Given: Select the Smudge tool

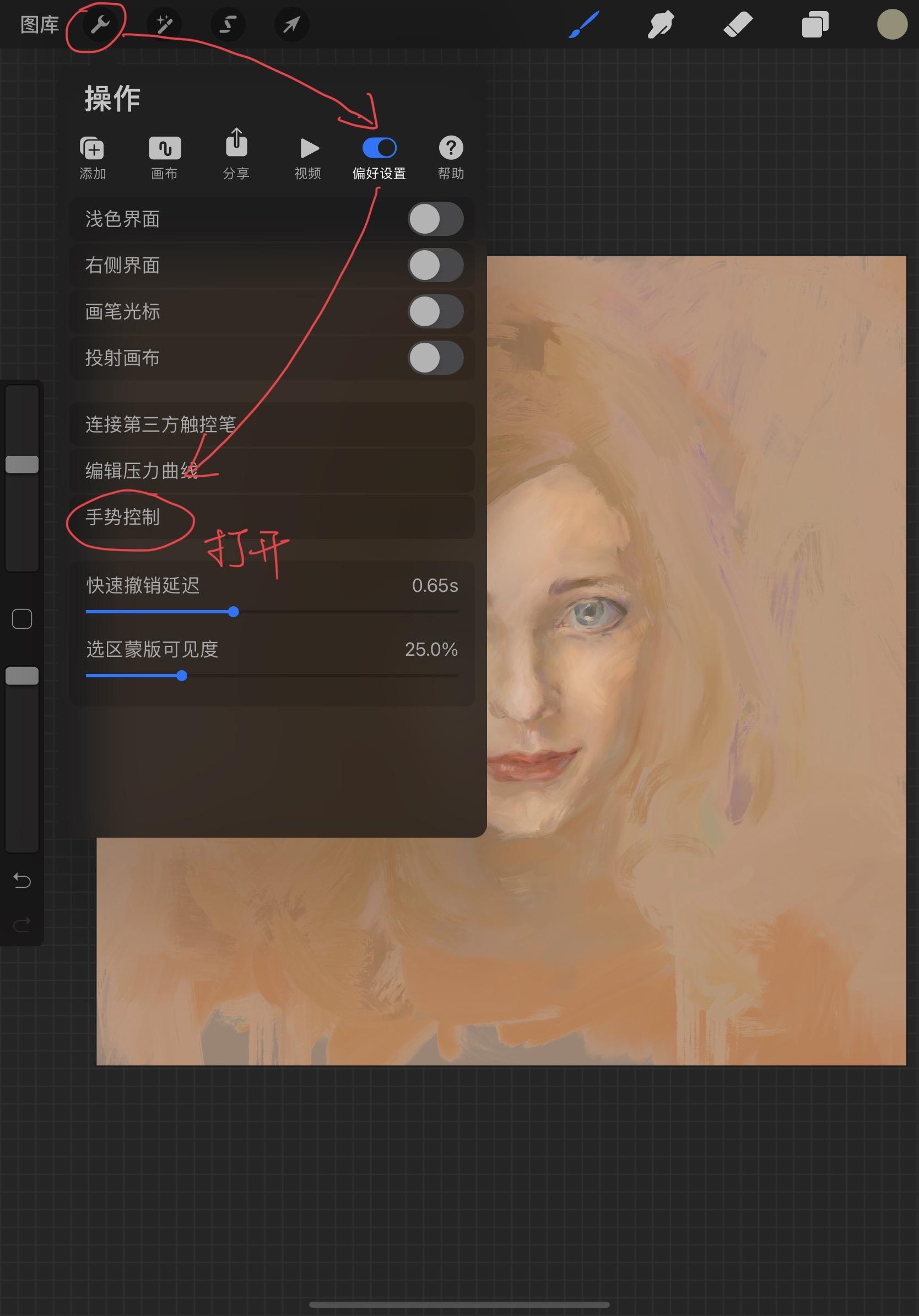Looking at the screenshot, I should click(x=660, y=24).
